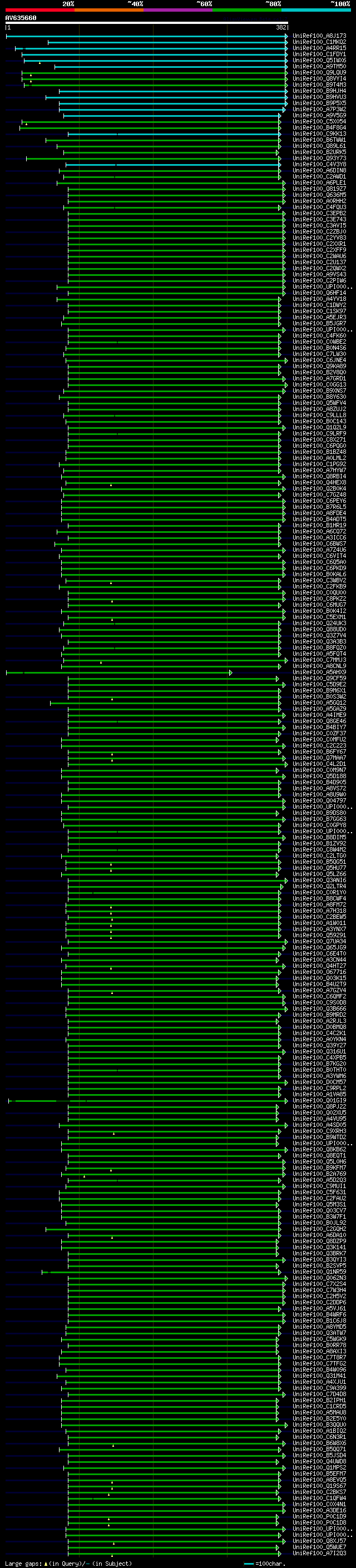
Task: Open UniRef100_C5X054 entry
Action: (319, 122)
